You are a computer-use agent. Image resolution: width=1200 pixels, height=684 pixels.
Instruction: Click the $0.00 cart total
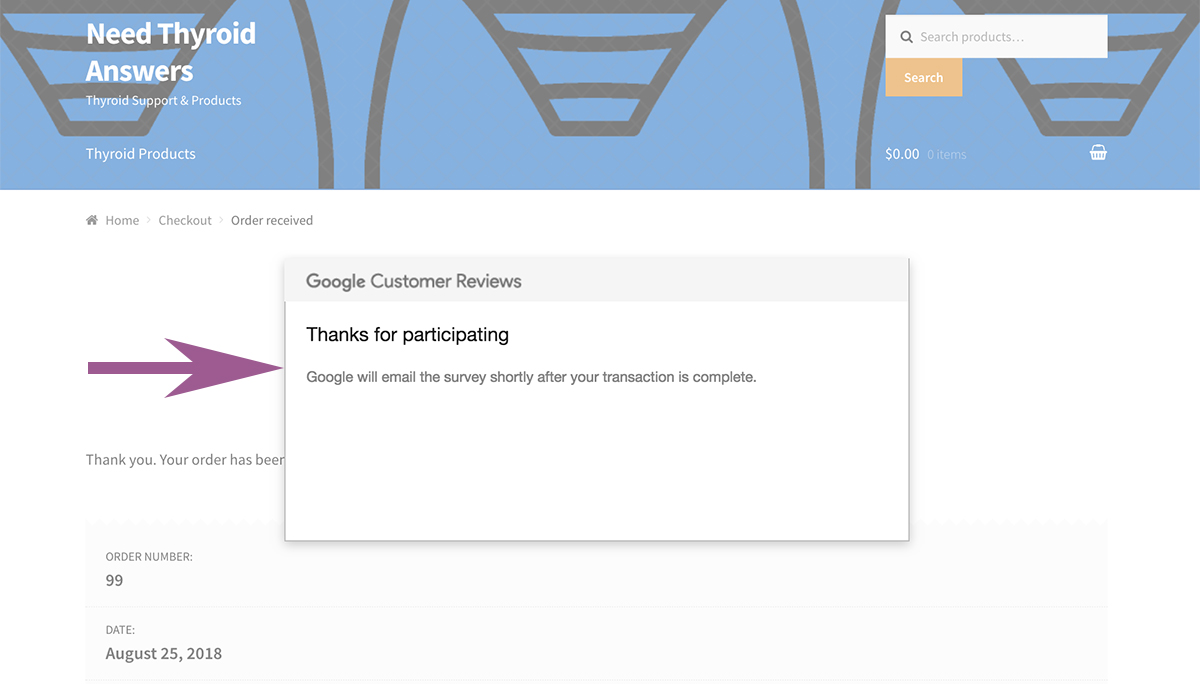pos(902,154)
